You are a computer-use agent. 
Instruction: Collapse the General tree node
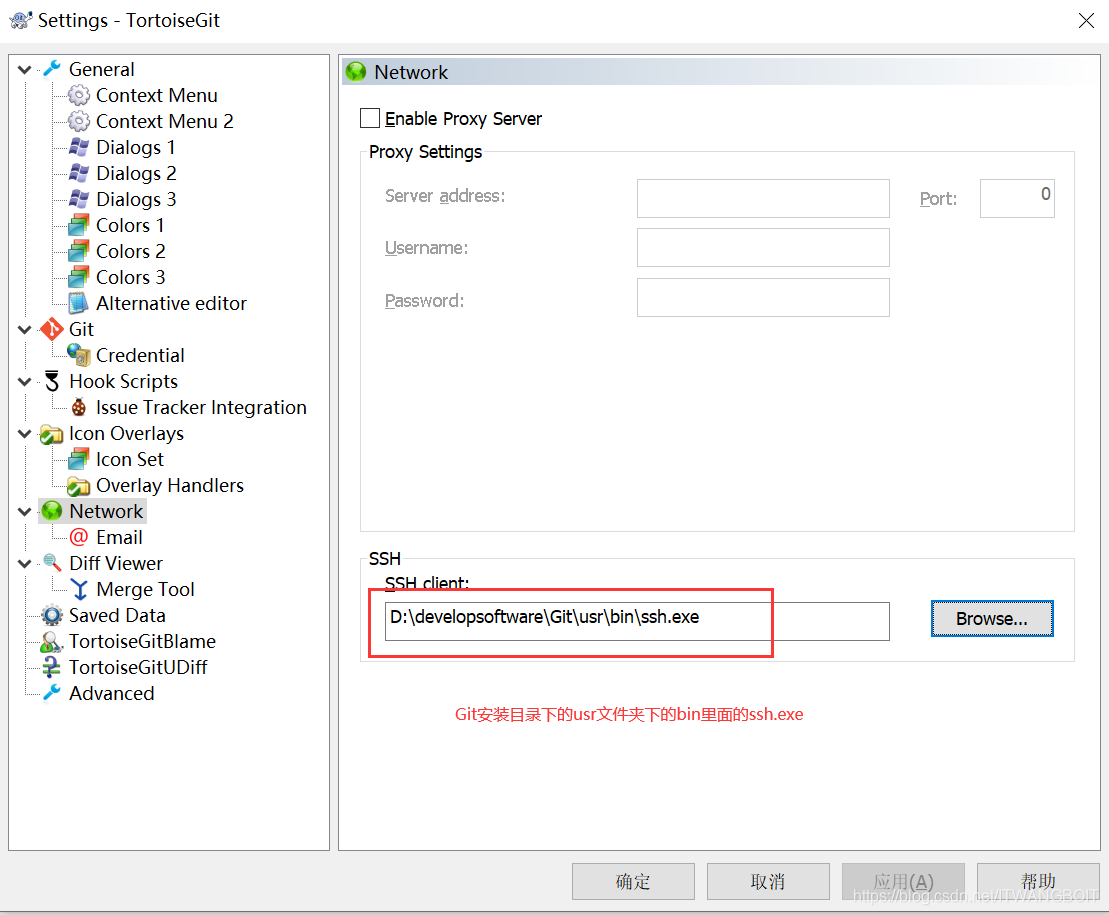click(25, 69)
